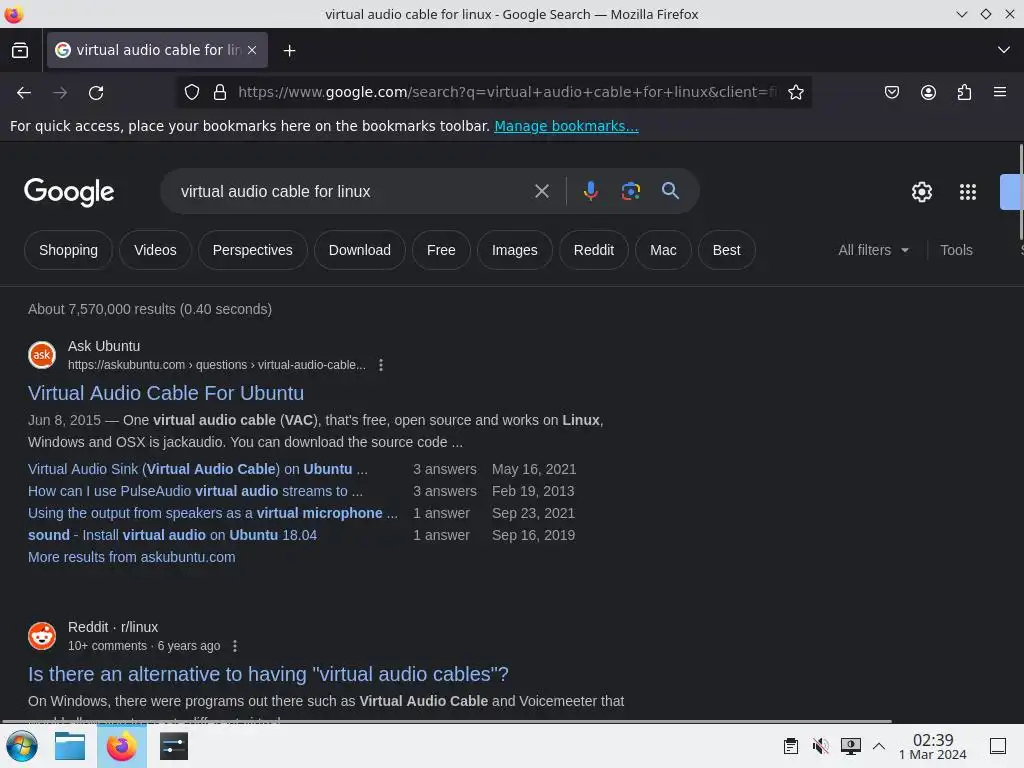Click the Reddit site favicon

[x=42, y=636]
